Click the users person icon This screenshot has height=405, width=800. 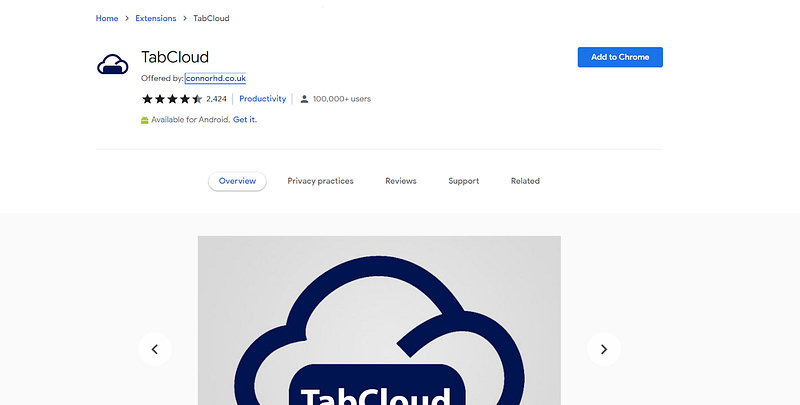tap(304, 99)
